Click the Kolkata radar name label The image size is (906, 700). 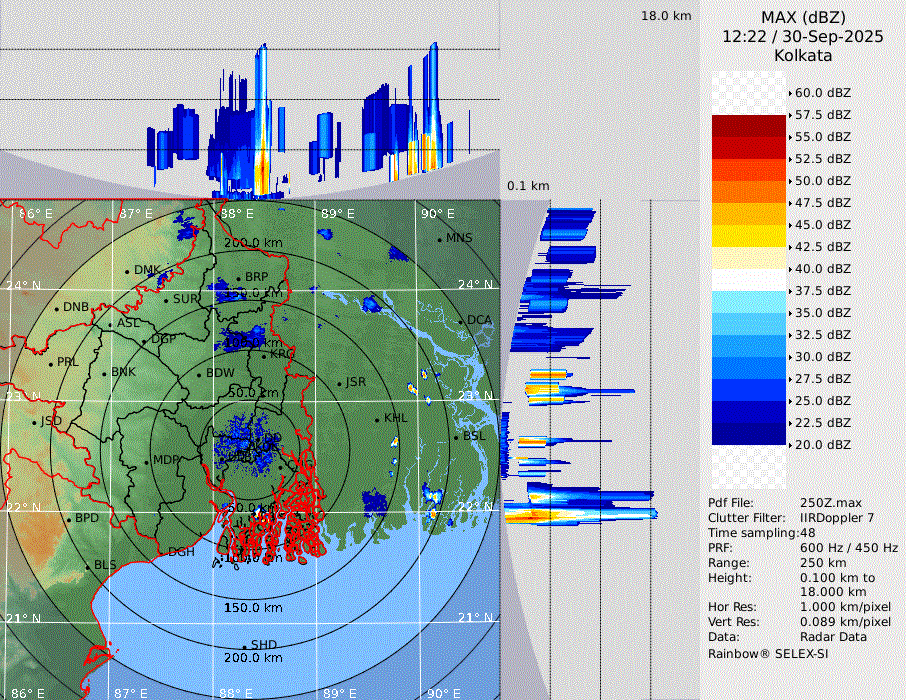click(803, 55)
